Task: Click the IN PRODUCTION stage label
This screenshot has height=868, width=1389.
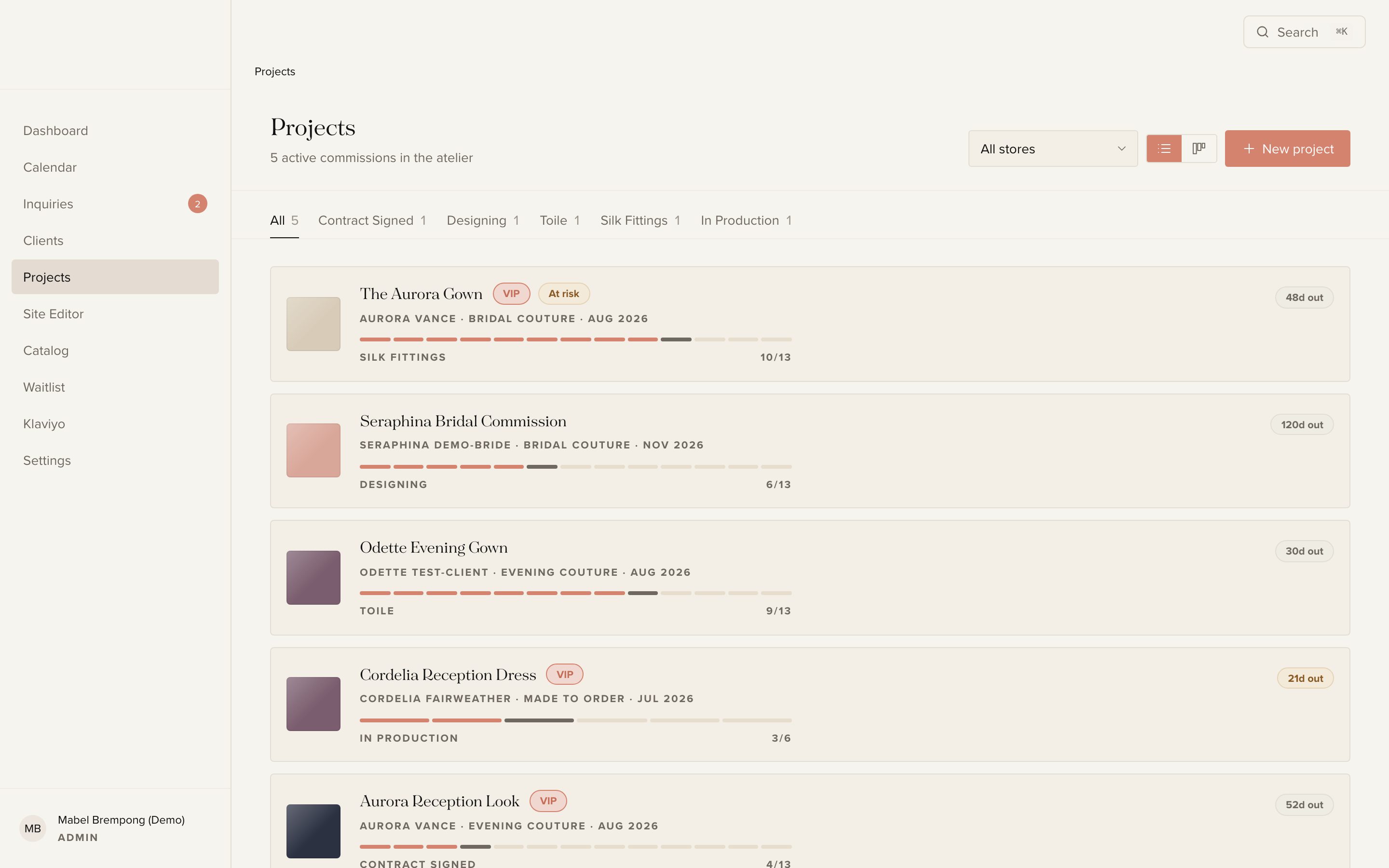Action: pyautogui.click(x=409, y=738)
